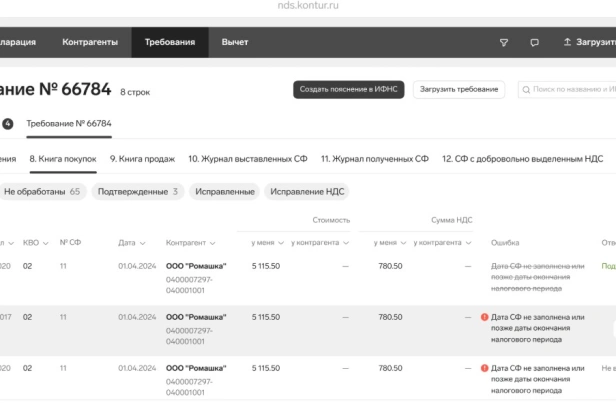Expand the Контрагент column dropdown
Image resolution: width=616 pixels, height=405 pixels.
point(213,243)
